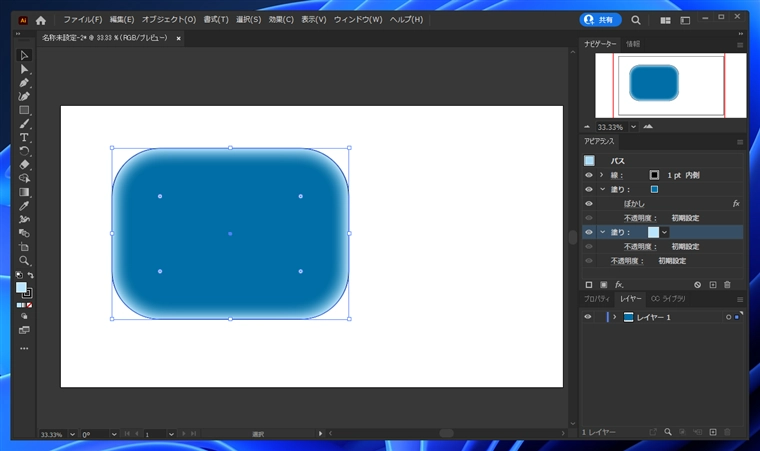Viewport: 760px width, 451px height.
Task: Switch workspace layout icon
Action: coord(685,20)
